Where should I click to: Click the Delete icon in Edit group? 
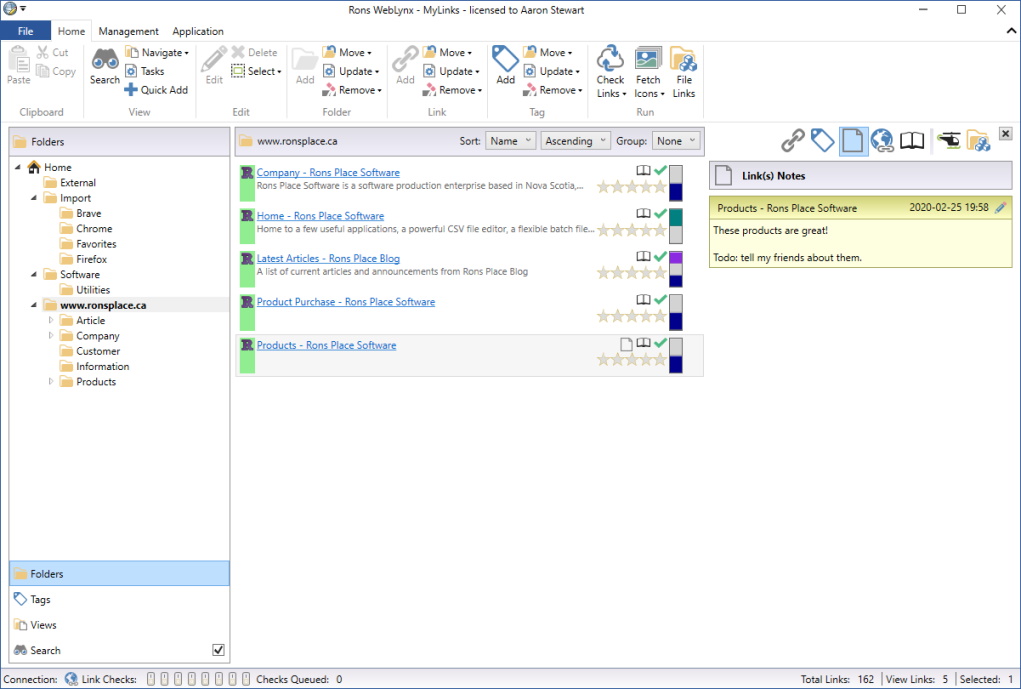(x=238, y=52)
